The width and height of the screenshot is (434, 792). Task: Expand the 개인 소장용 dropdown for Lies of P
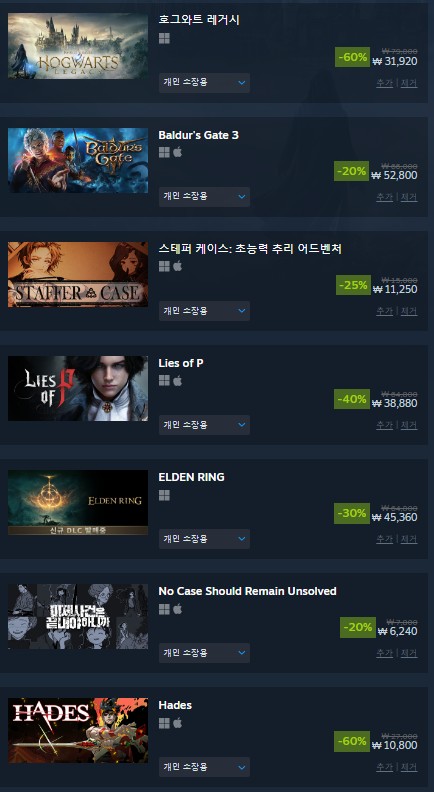pyautogui.click(x=204, y=425)
